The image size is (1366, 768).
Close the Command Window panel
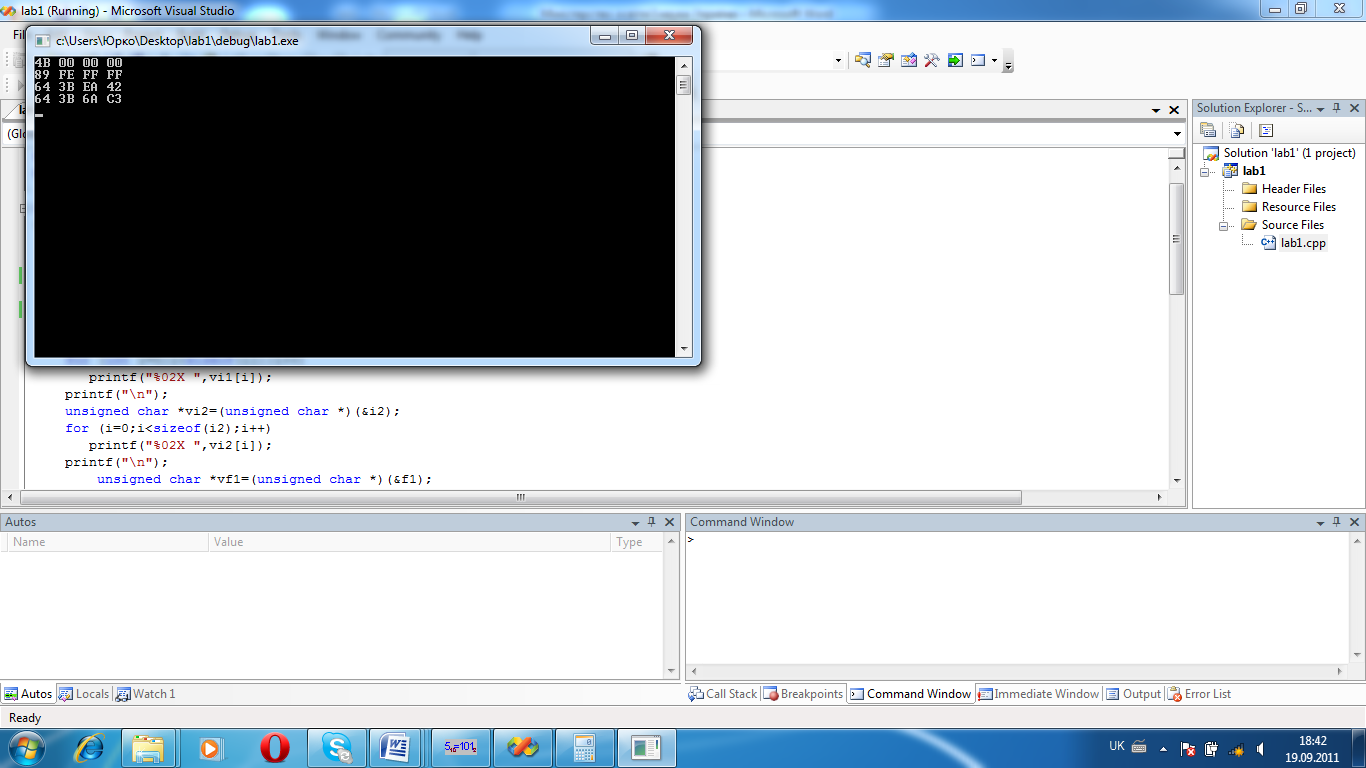click(x=1355, y=522)
